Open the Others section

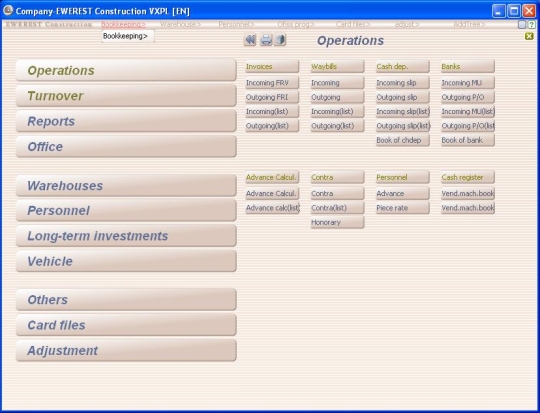tap(126, 300)
